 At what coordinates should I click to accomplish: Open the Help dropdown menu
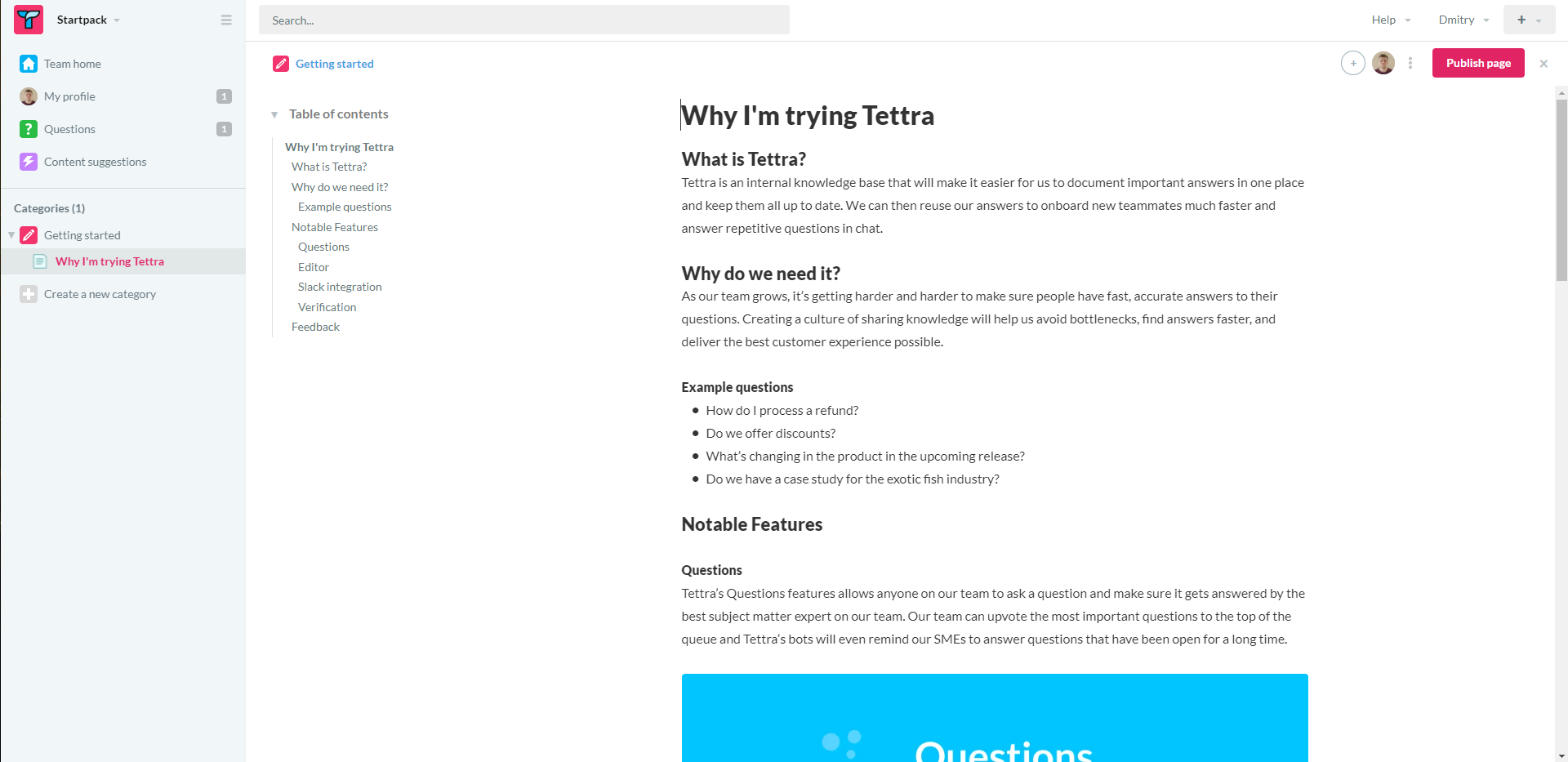coord(1391,20)
